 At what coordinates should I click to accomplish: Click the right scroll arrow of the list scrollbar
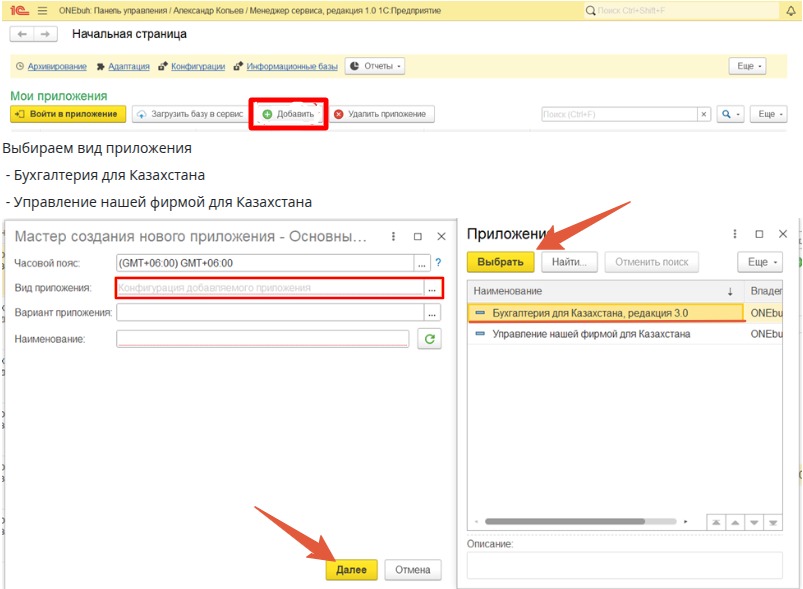pos(686,521)
